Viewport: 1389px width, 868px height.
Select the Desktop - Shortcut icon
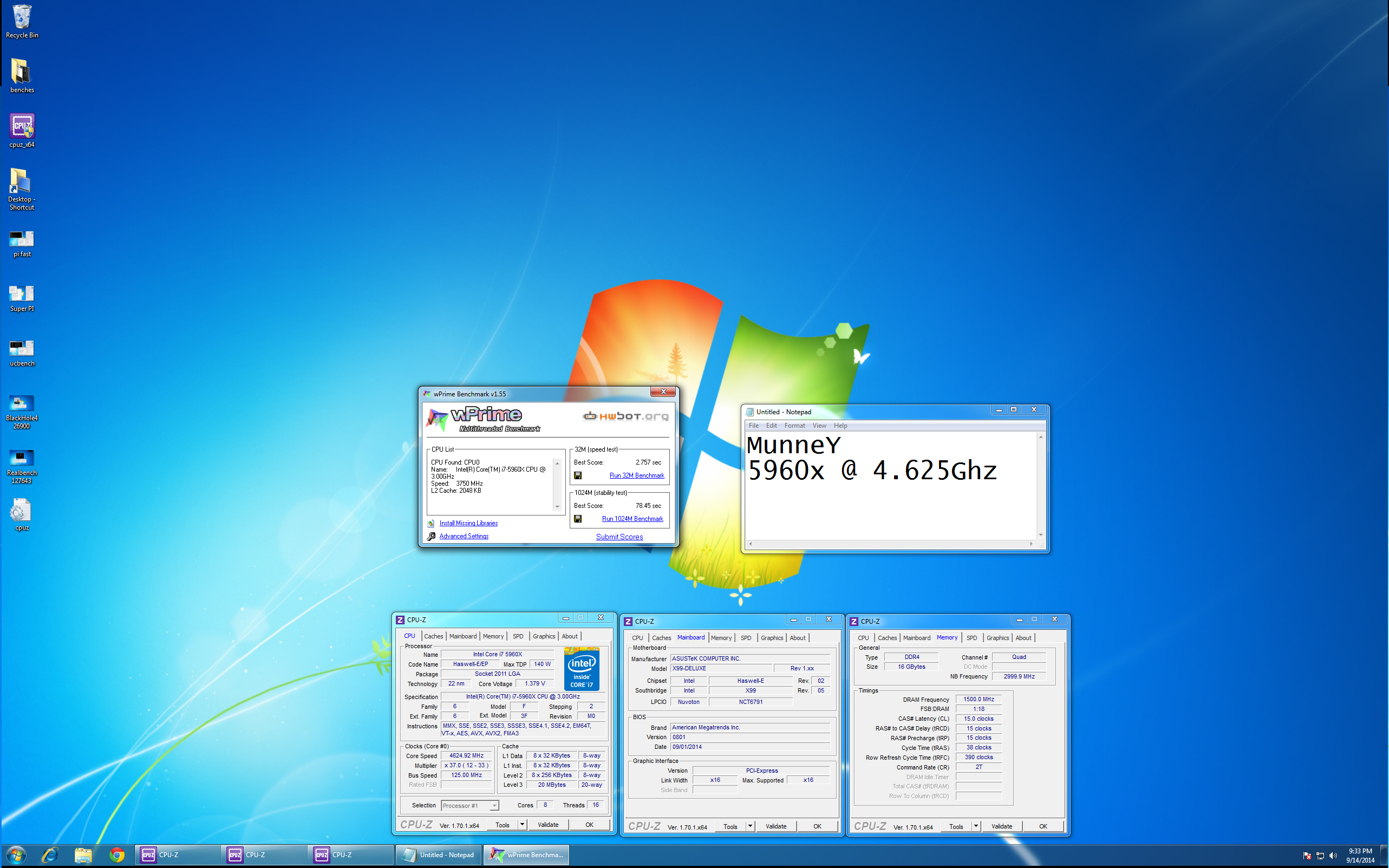pyautogui.click(x=22, y=189)
